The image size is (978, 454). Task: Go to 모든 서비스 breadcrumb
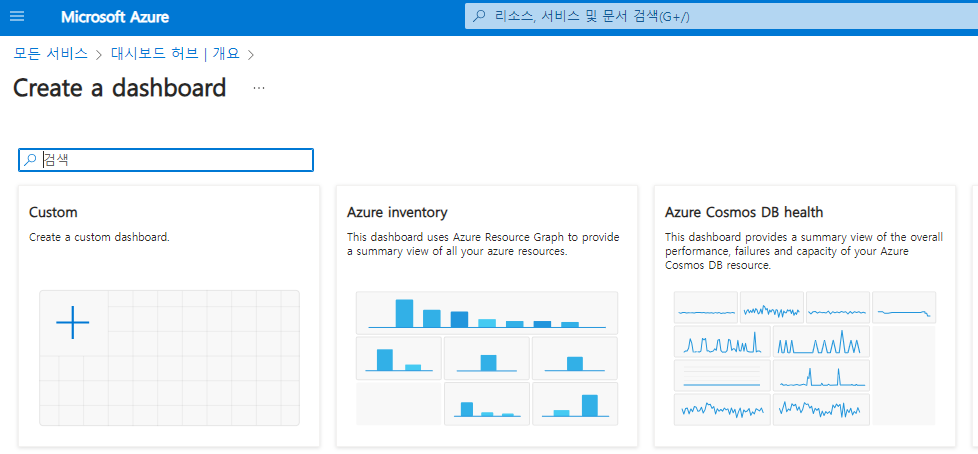51,53
